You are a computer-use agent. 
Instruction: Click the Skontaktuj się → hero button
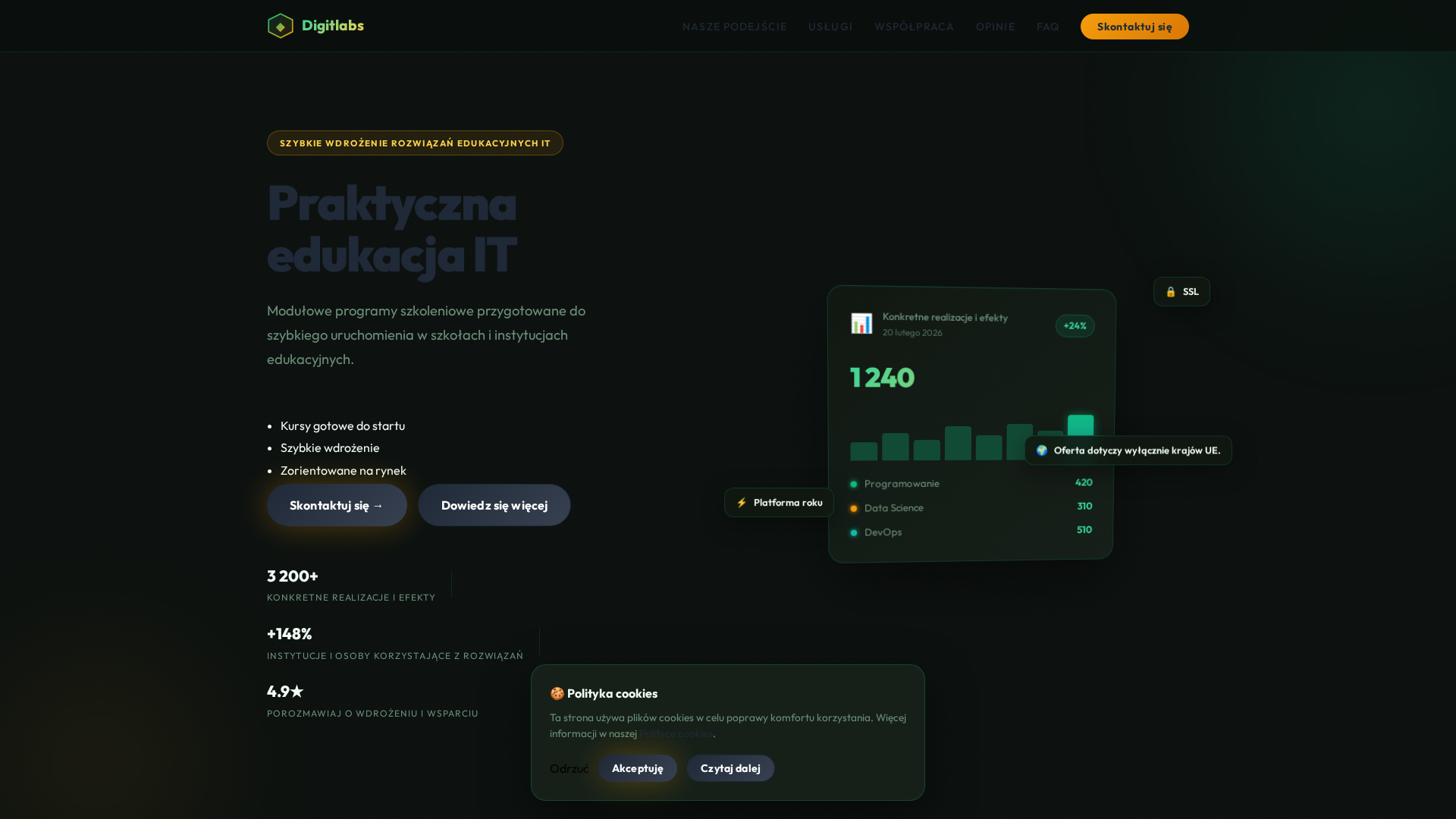pyautogui.click(x=337, y=505)
